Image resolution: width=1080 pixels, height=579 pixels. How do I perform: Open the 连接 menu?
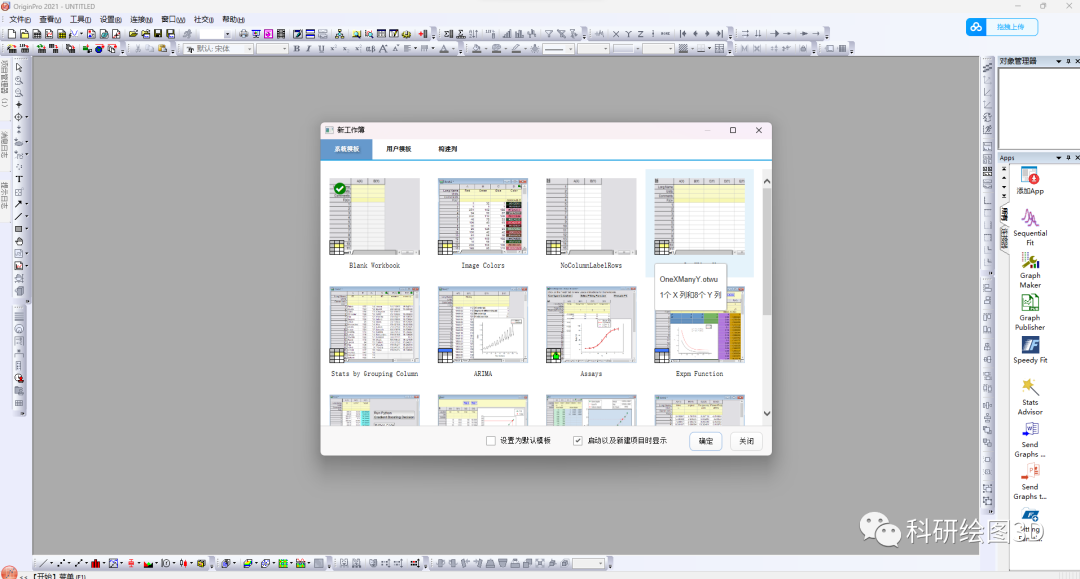point(141,19)
